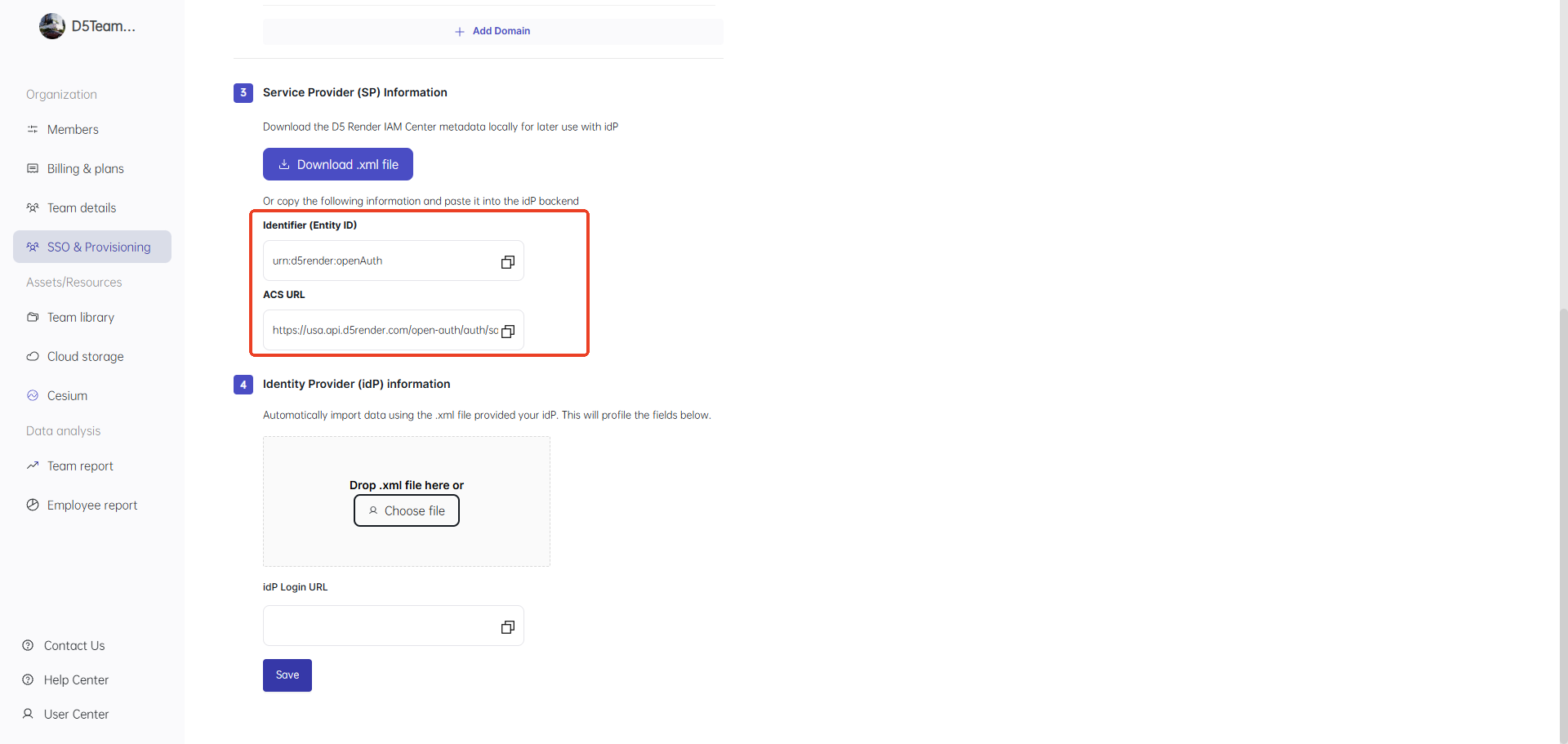View the Employee report
This screenshot has height=744, width=1568.
pyautogui.click(x=91, y=506)
